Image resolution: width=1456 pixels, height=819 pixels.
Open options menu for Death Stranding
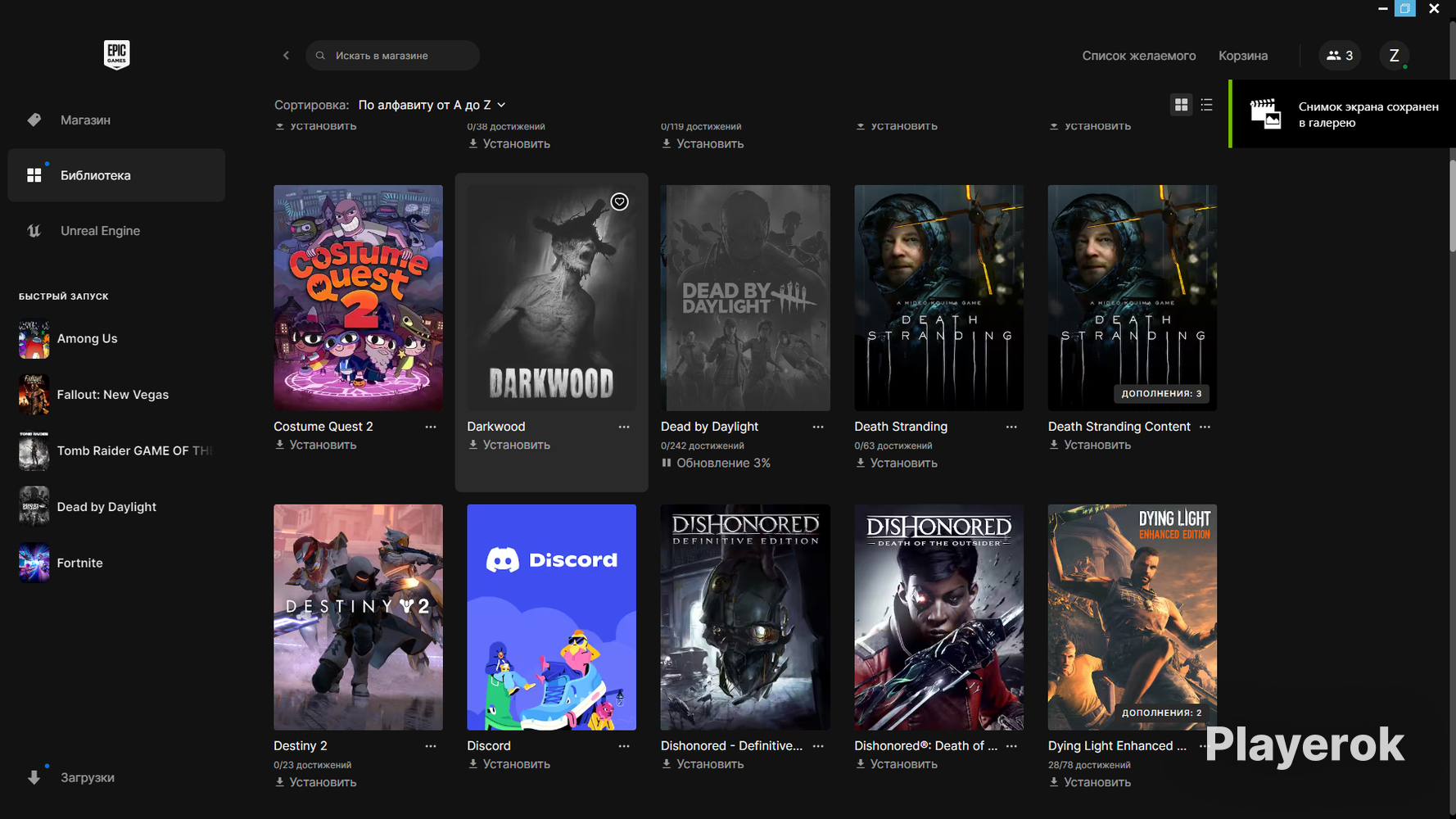[1011, 427]
